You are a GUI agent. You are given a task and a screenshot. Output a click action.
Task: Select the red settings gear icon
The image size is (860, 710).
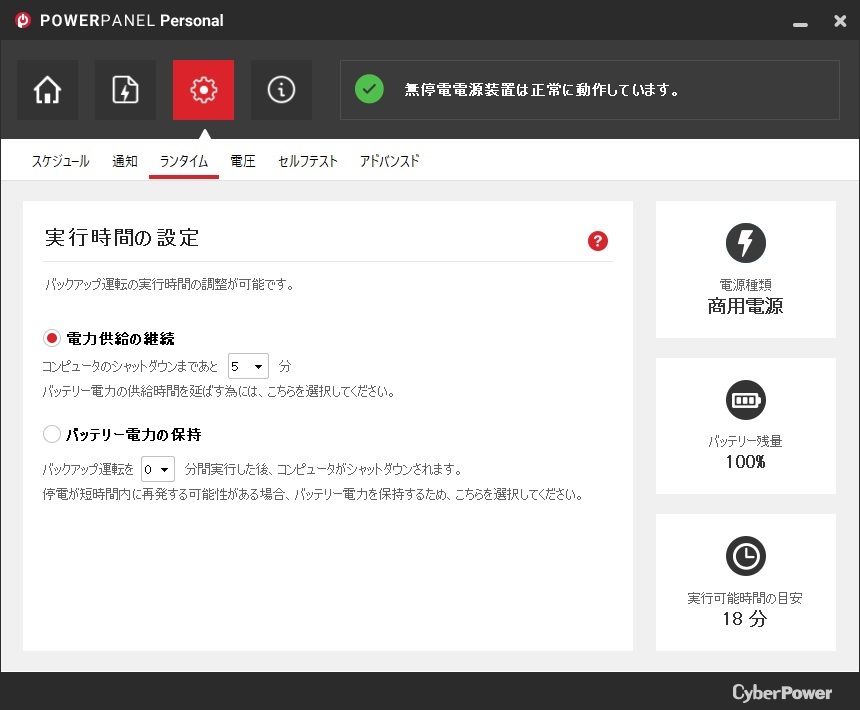(x=203, y=90)
